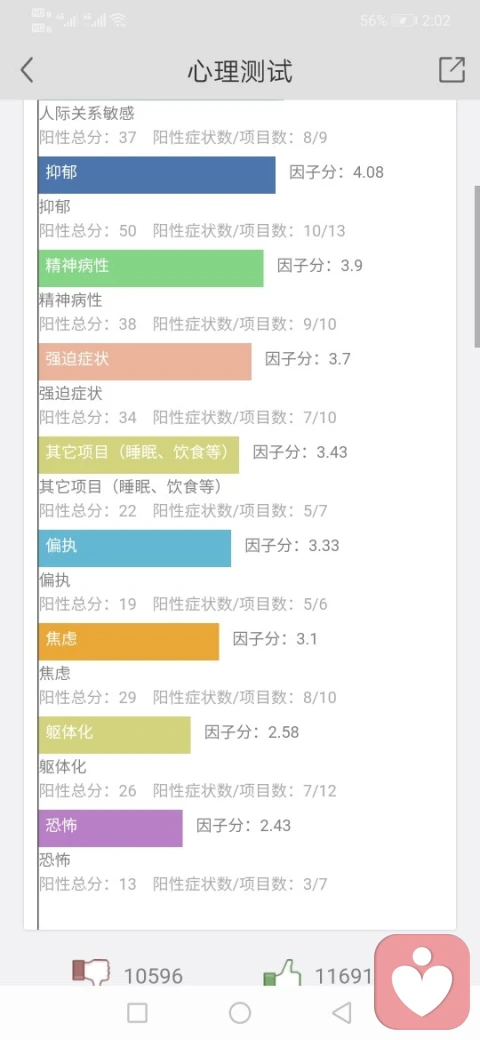Select the green 精神病性 bar
The height and width of the screenshot is (1040, 480).
point(150,269)
